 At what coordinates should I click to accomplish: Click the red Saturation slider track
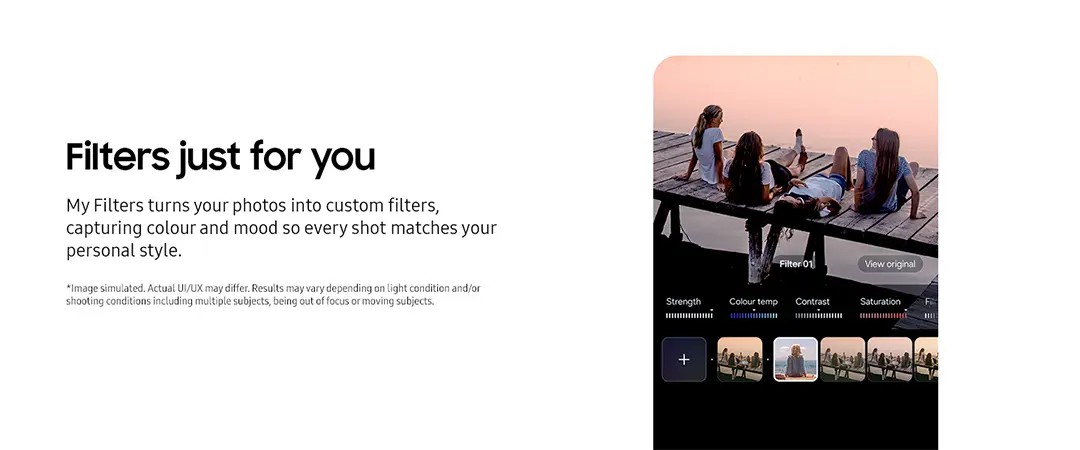click(x=883, y=315)
